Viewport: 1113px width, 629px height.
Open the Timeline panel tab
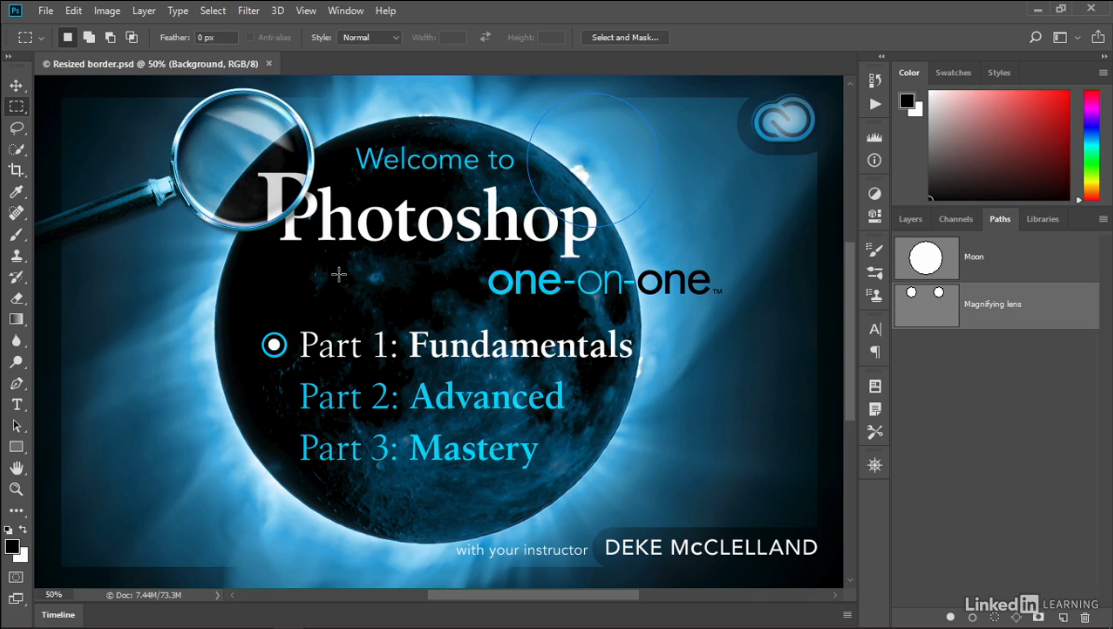(58, 615)
